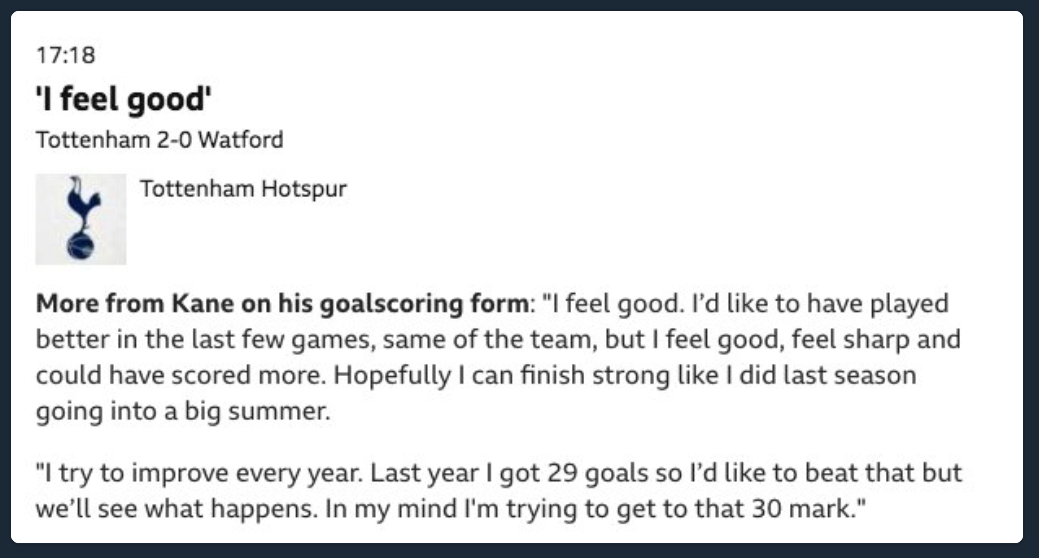Click the word Watford in the score line
The width and height of the screenshot is (1039, 558).
[241, 140]
